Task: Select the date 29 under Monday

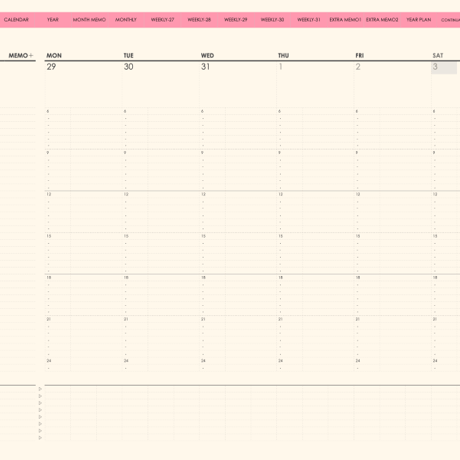Action: click(51, 67)
